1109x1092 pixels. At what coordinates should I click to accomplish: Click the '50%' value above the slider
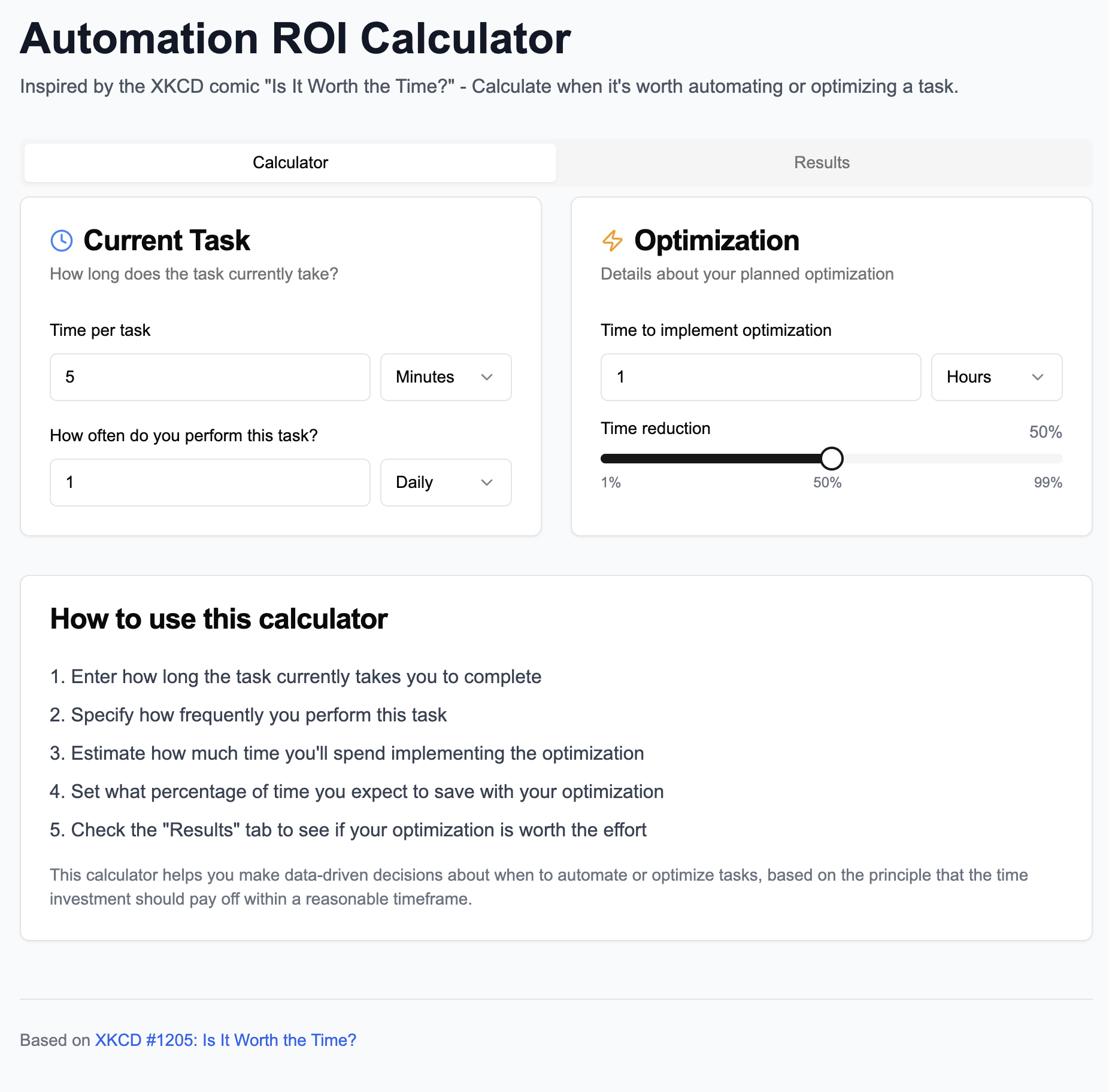coord(1046,432)
